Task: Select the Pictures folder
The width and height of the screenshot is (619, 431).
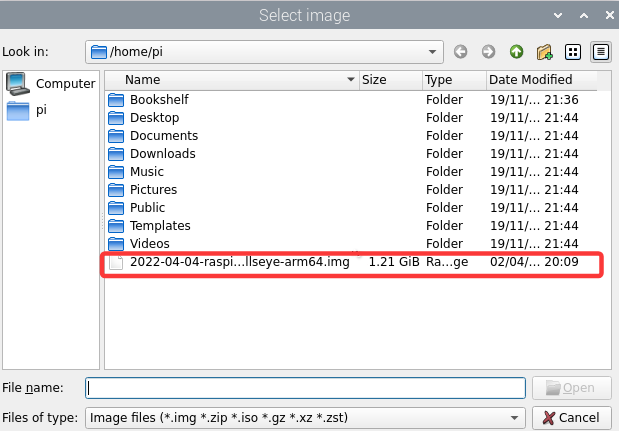Action: pyautogui.click(x=153, y=190)
